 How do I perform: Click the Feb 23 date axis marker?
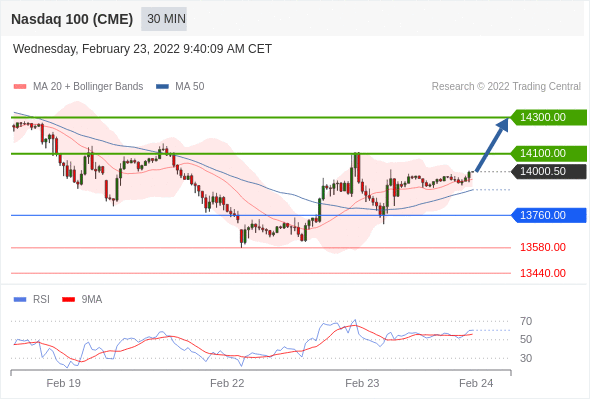pos(362,383)
